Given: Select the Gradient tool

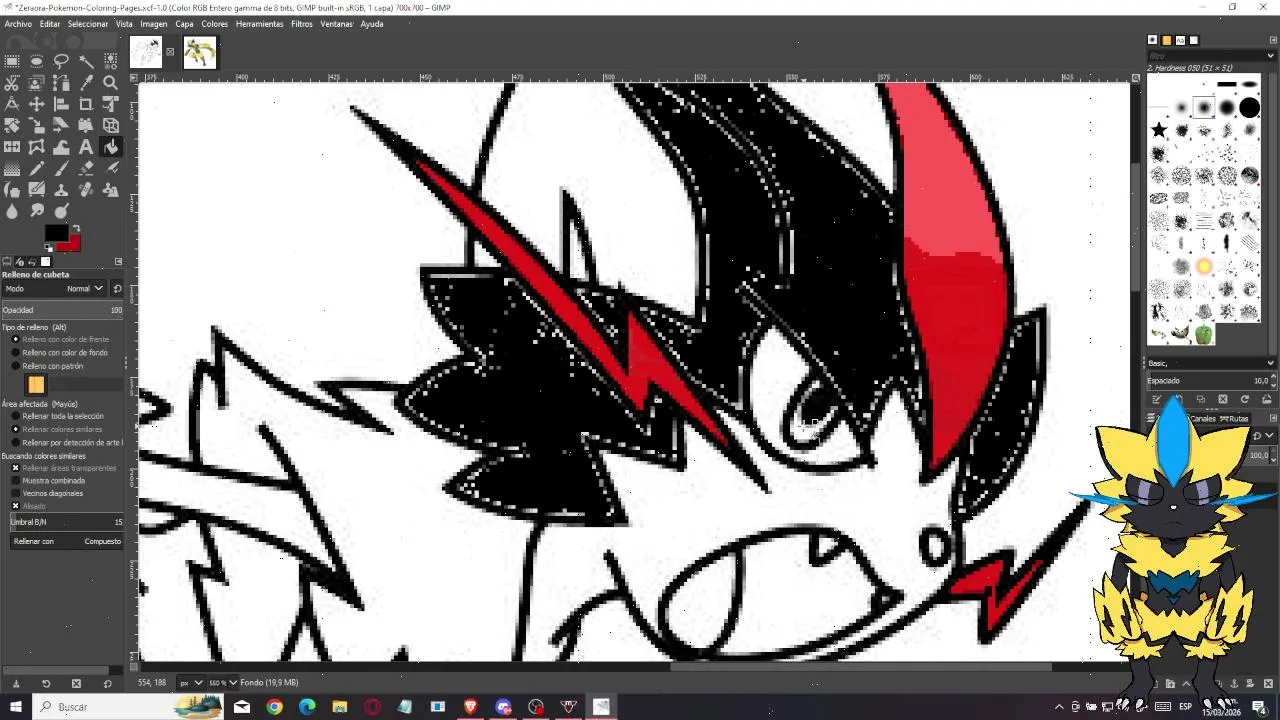Looking at the screenshot, I should click(12, 168).
